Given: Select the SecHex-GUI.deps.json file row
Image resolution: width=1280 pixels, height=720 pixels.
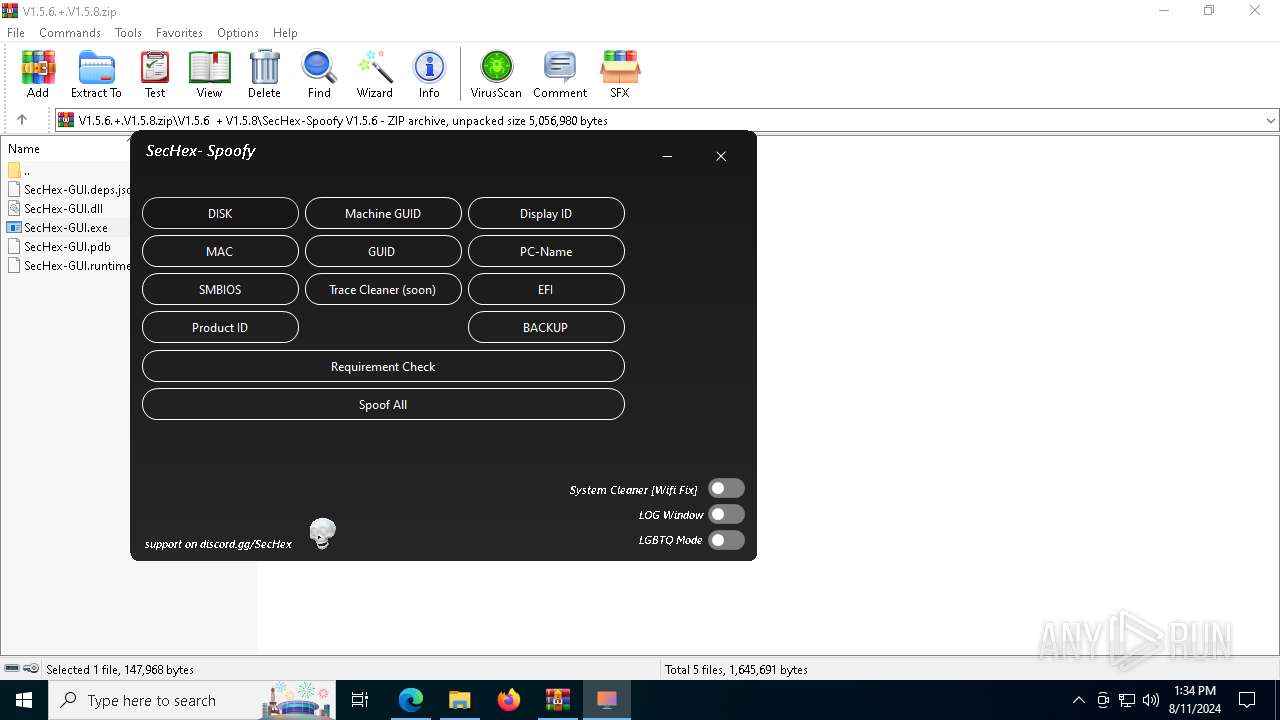Looking at the screenshot, I should coord(68,189).
